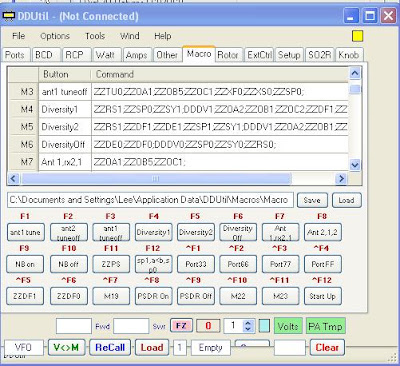Click the horizontal scrollbar thumb in macro table
Image resolution: width=400 pixels, height=366 pixels.
point(156,179)
